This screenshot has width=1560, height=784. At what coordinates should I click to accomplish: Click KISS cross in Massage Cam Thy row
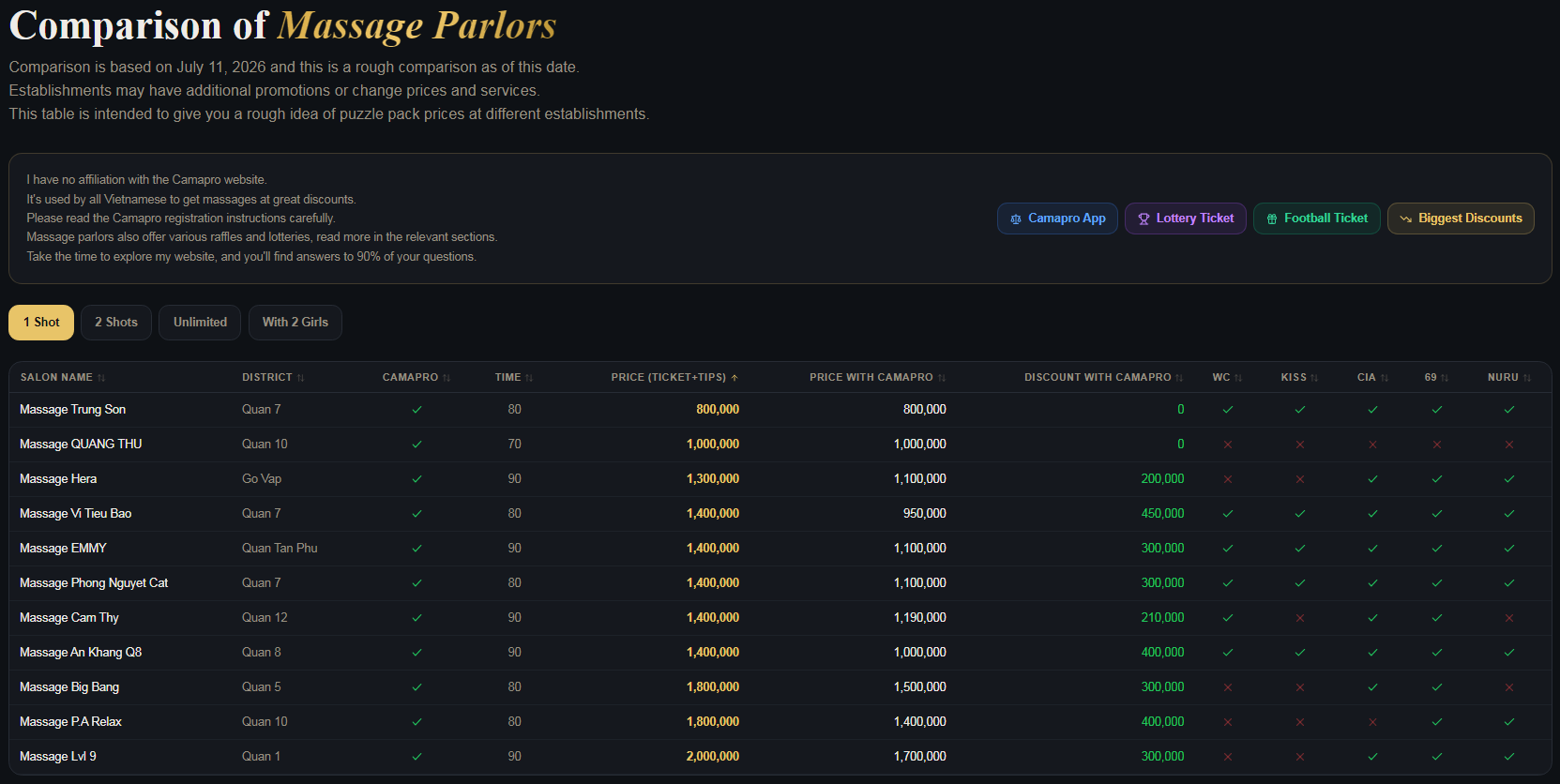(1300, 618)
